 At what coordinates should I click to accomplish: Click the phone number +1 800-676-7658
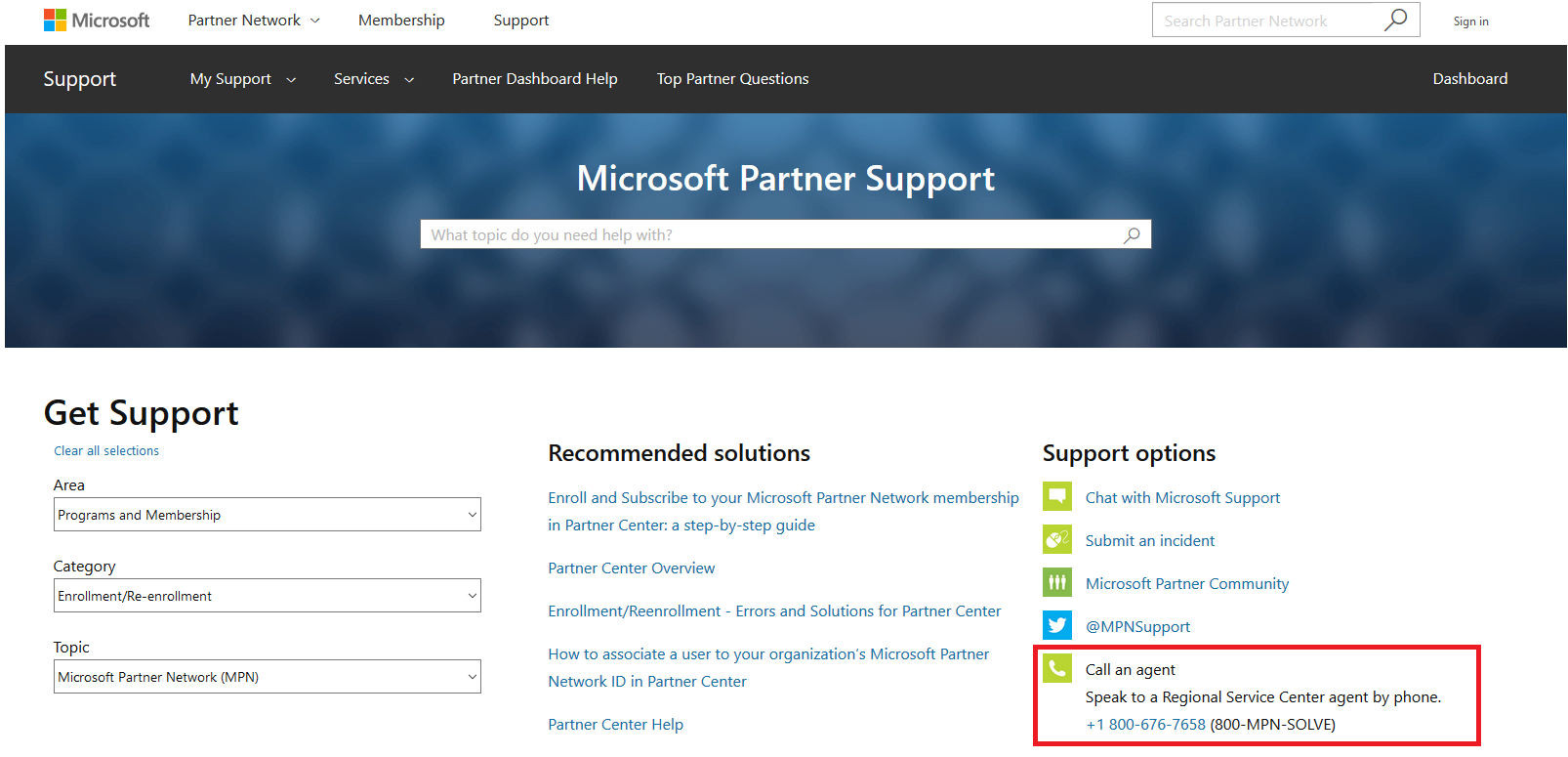[1145, 725]
